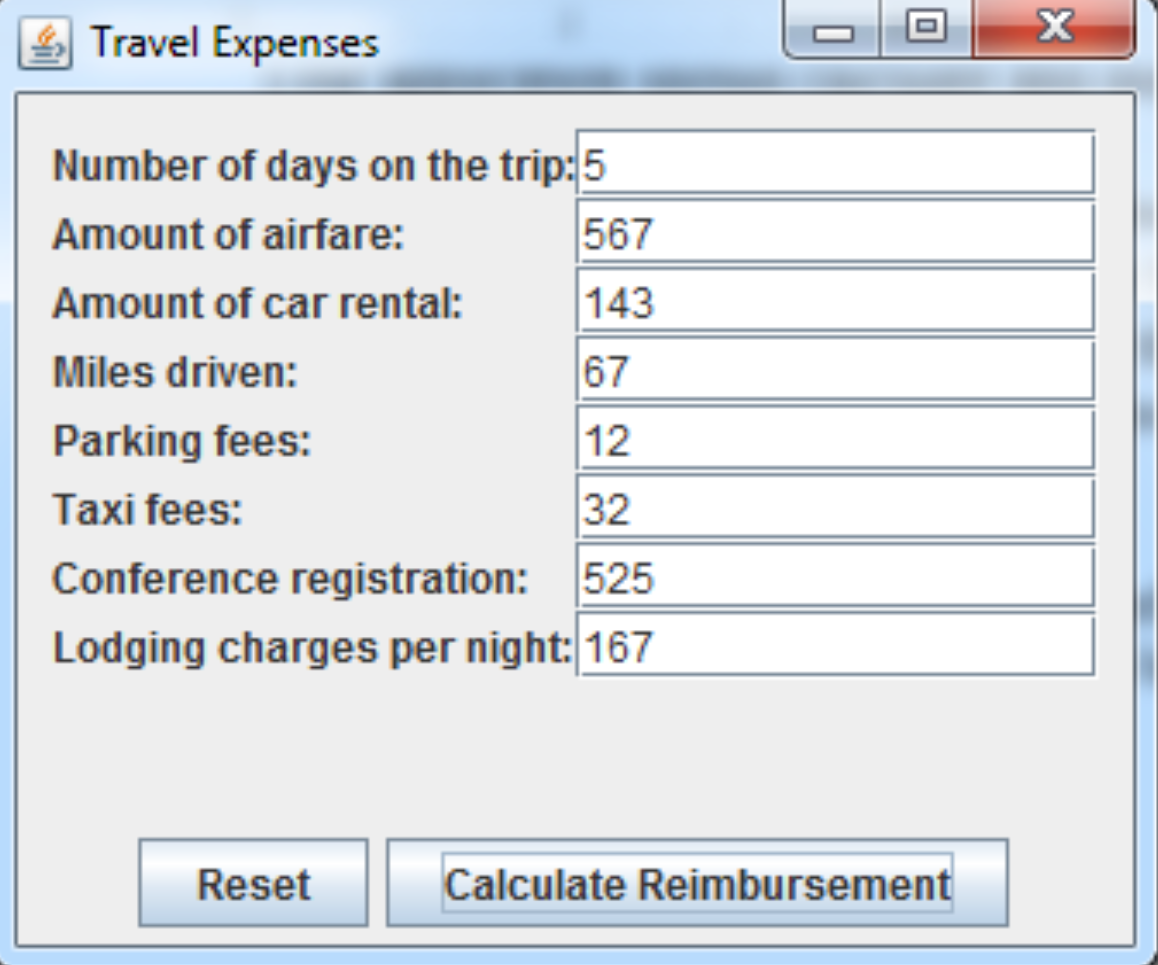Click the car rental field showing 143
The image size is (1158, 965).
click(835, 301)
